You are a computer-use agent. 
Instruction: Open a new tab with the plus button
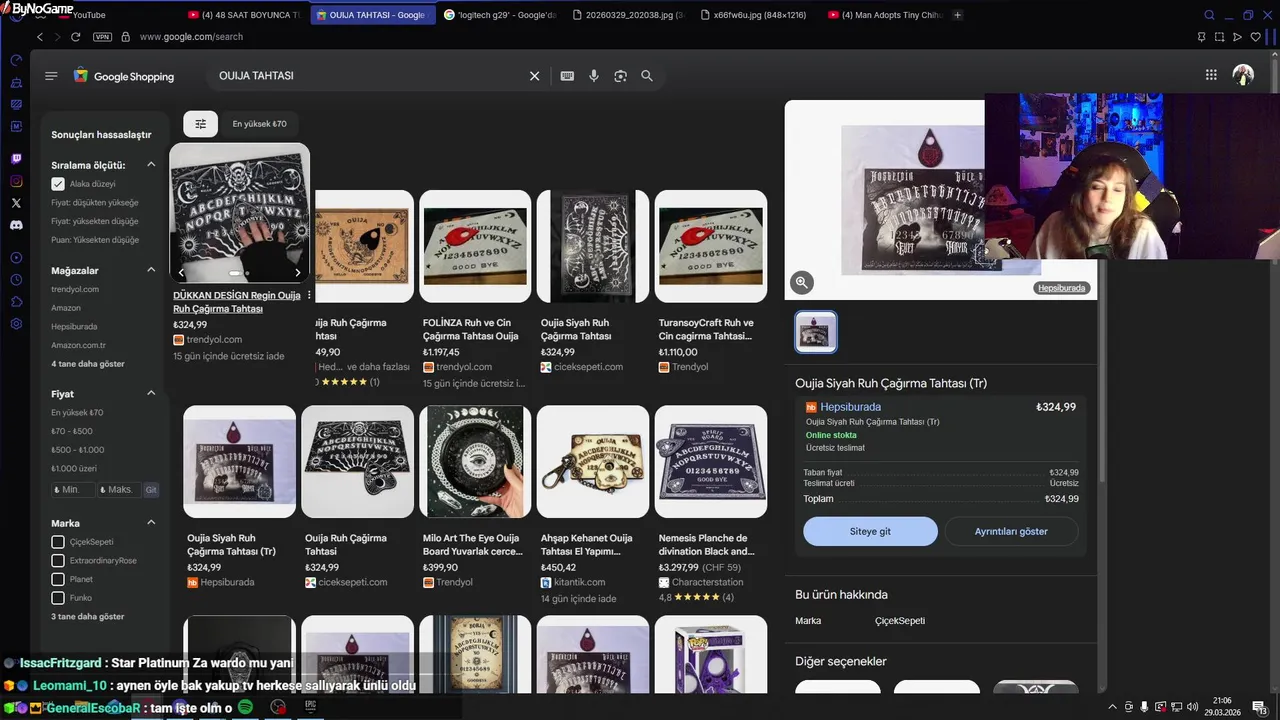pyautogui.click(x=958, y=15)
